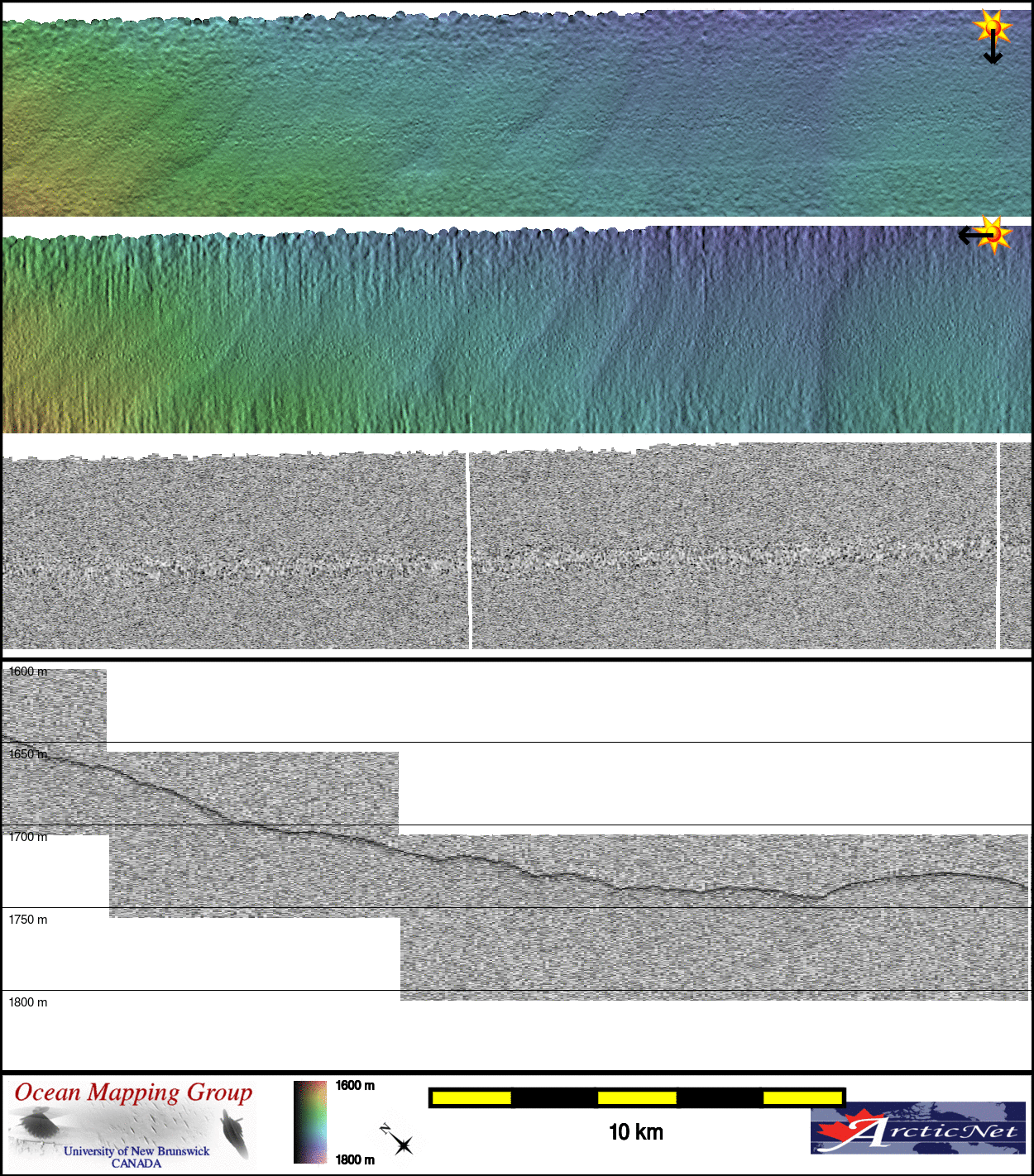Click the ArcticNet logo
Screen dimensions: 1034x1176
click(x=917, y=1128)
